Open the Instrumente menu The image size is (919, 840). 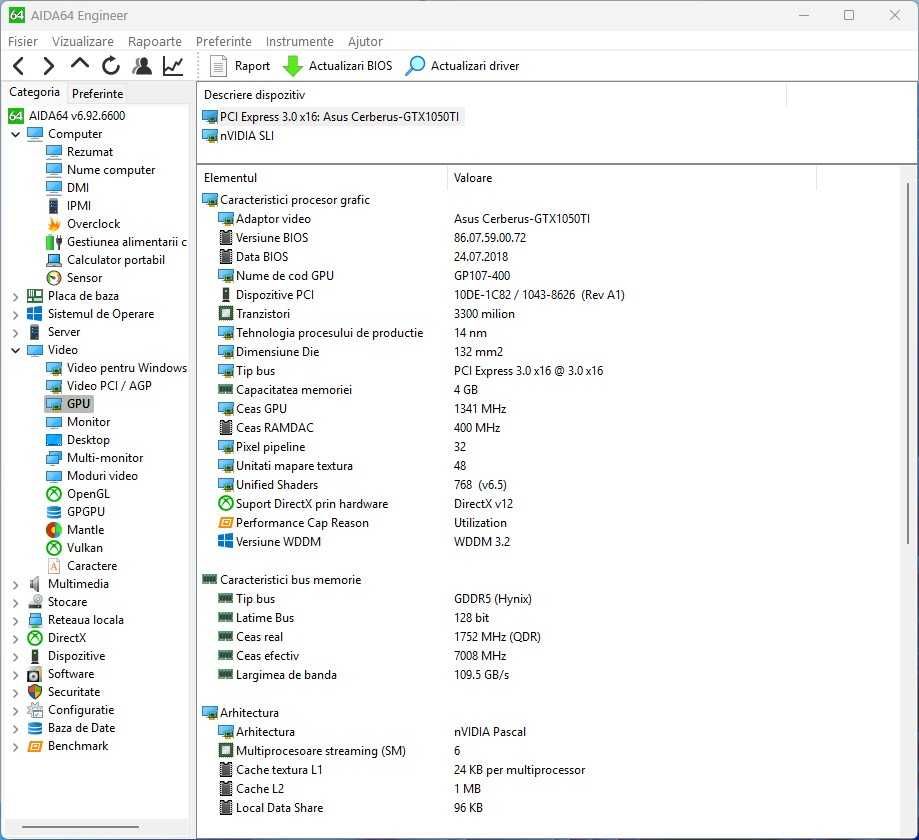point(299,42)
